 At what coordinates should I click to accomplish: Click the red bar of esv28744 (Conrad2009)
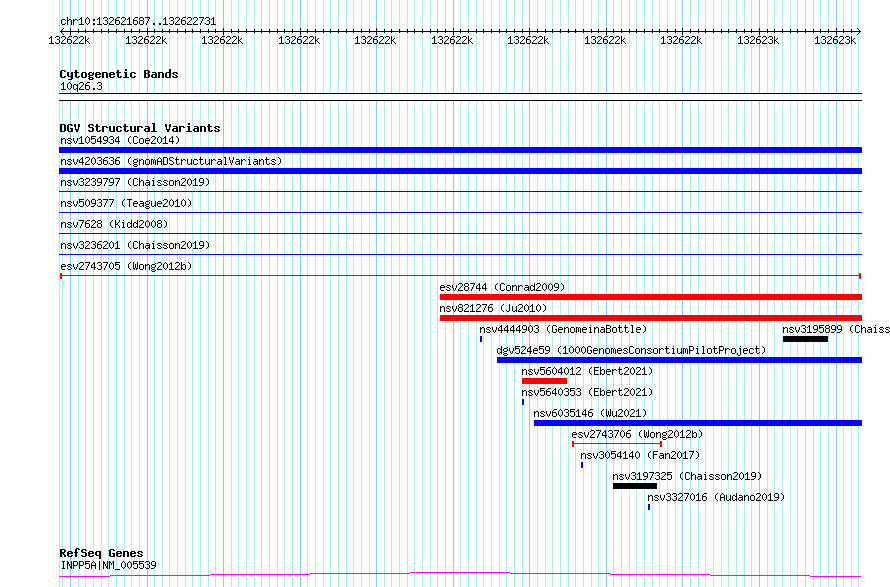650,297
